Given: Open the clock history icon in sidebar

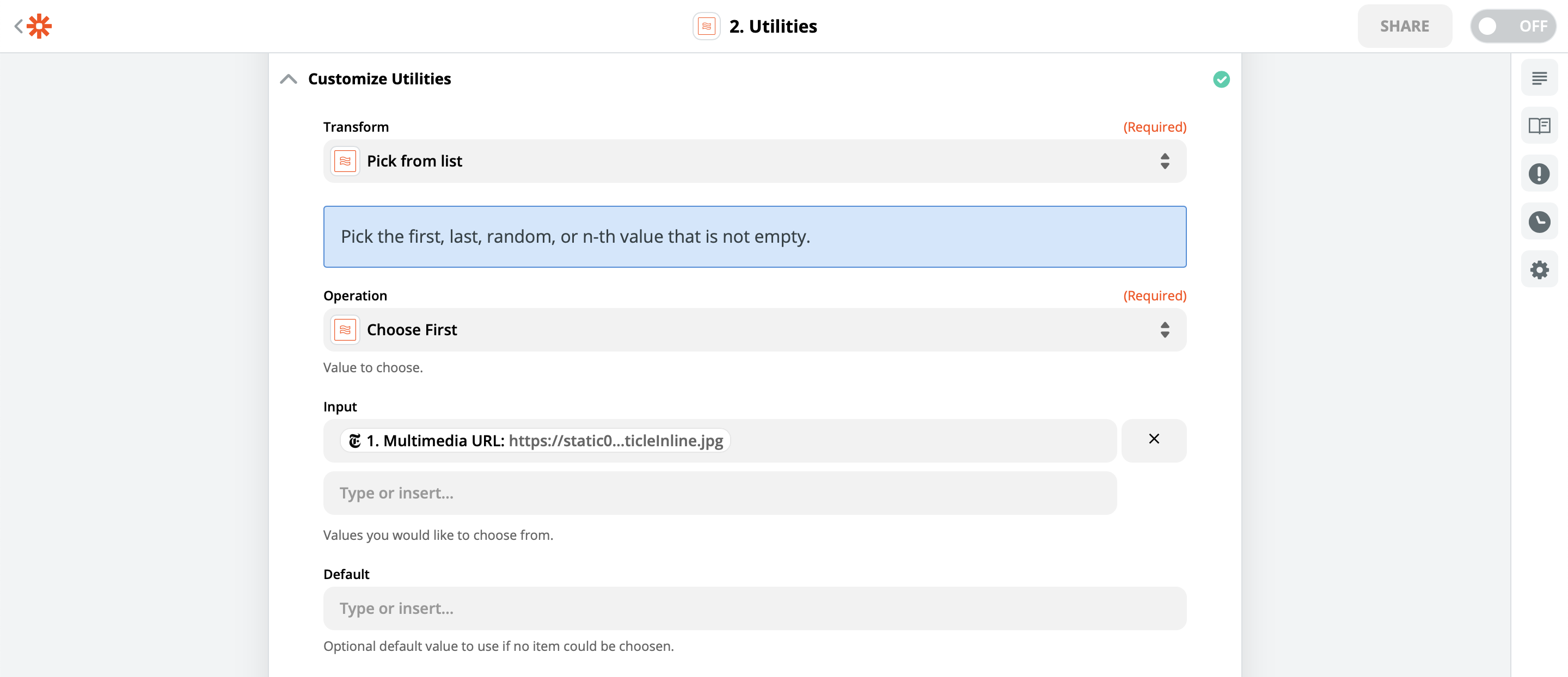Looking at the screenshot, I should 1539,222.
